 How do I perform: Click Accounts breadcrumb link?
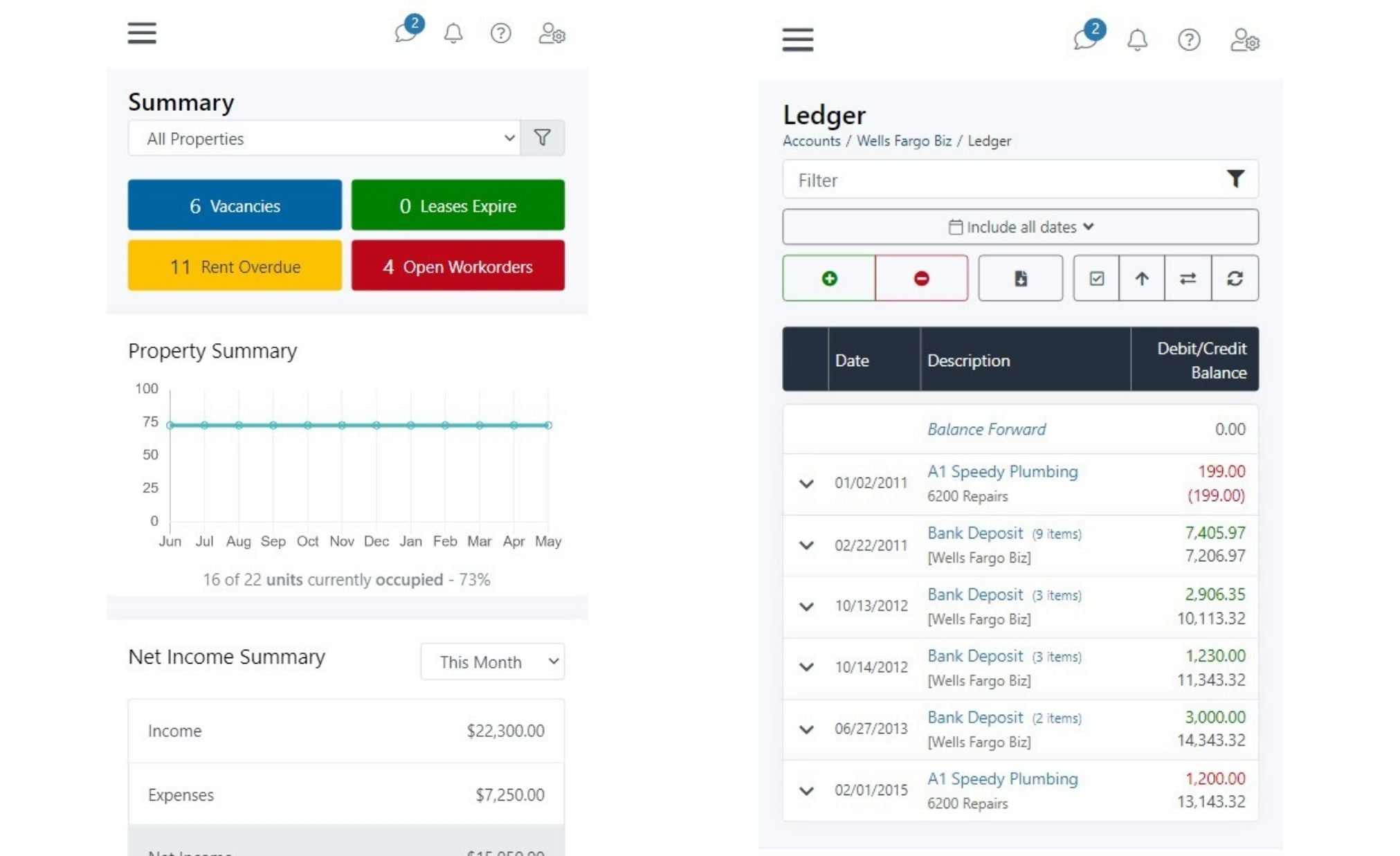[x=811, y=141]
